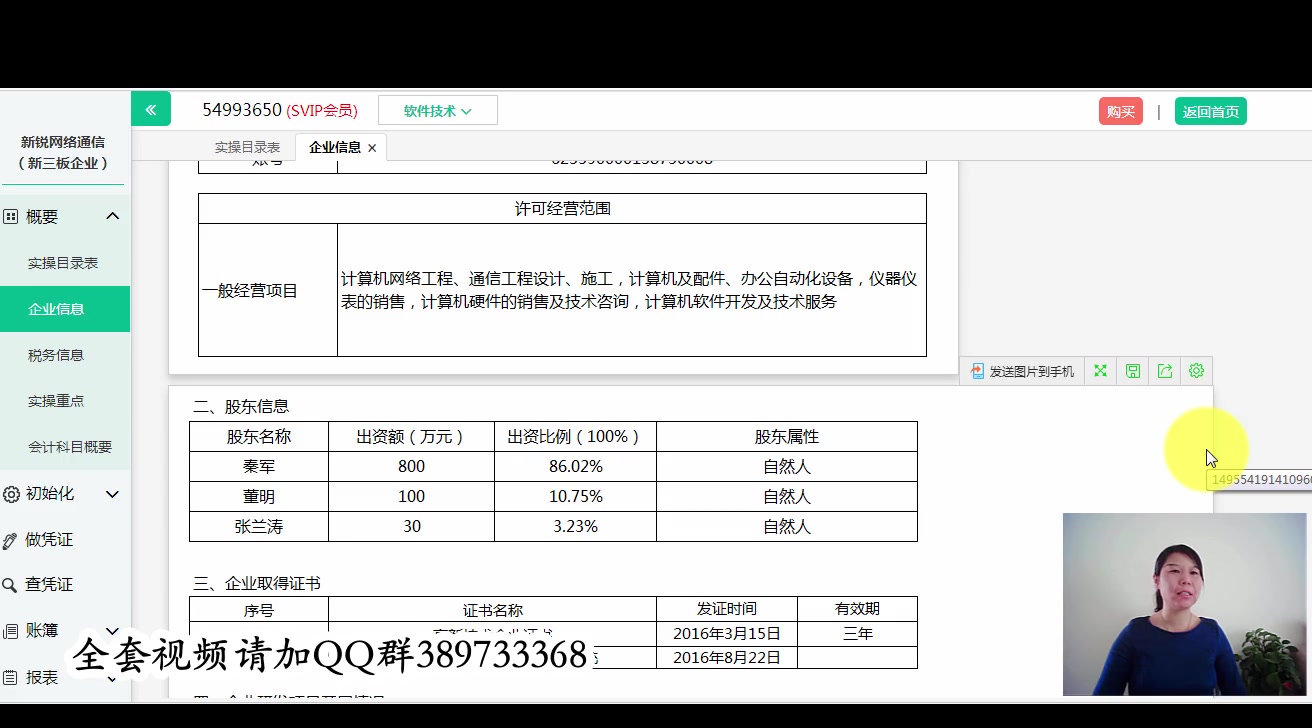
Task: Switch to the 实操目录表 tab
Action: coord(249,147)
